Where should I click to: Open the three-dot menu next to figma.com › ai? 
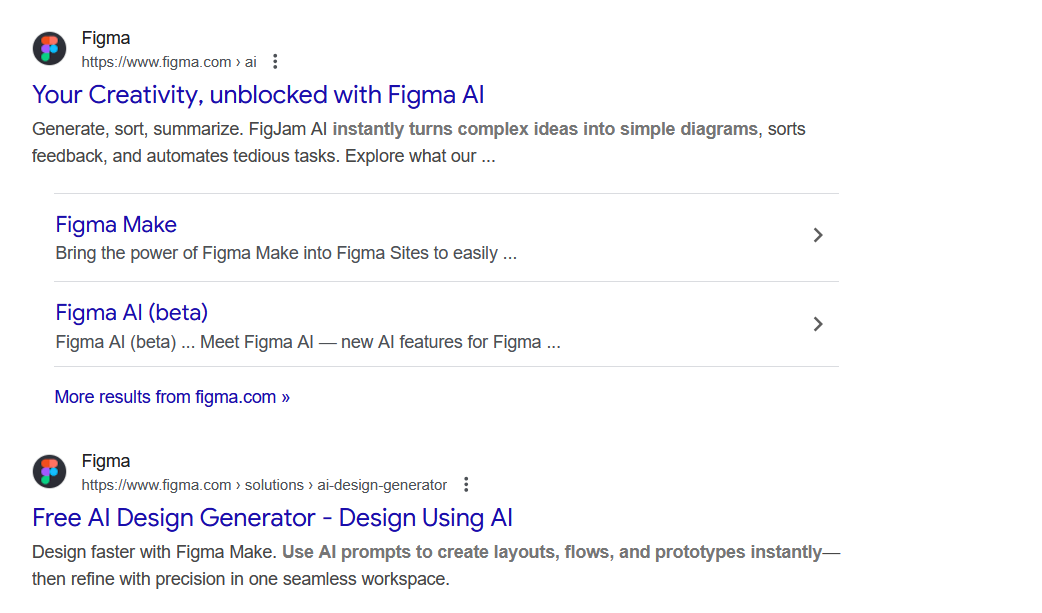point(275,62)
